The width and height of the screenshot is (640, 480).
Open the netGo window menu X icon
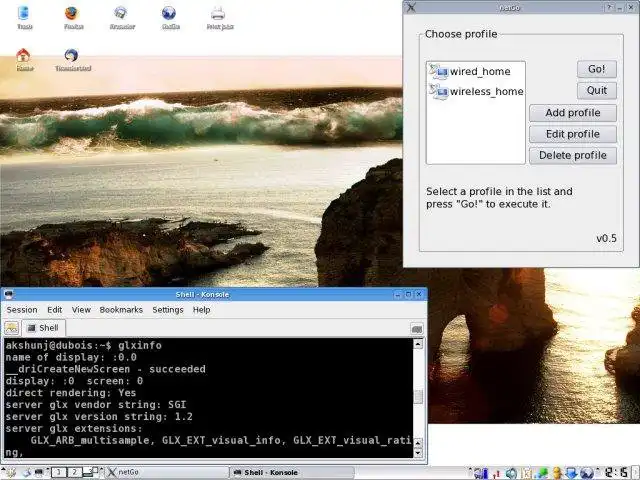coord(411,7)
